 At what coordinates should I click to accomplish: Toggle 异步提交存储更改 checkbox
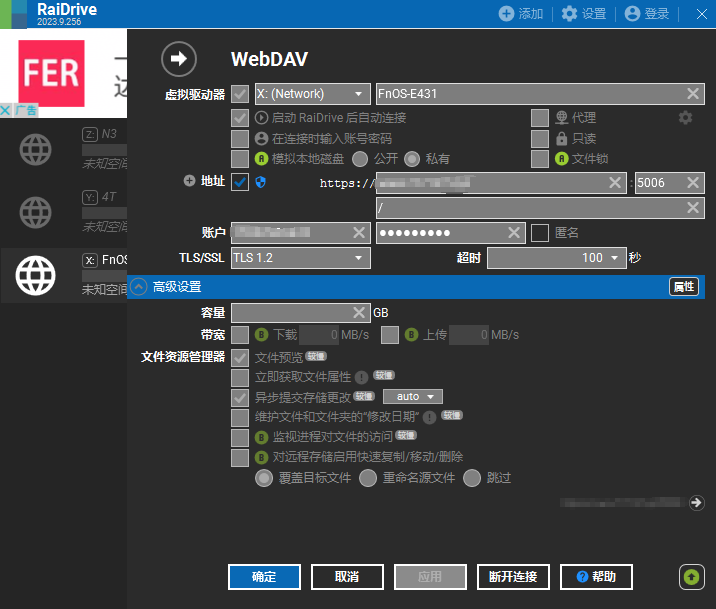coord(240,398)
